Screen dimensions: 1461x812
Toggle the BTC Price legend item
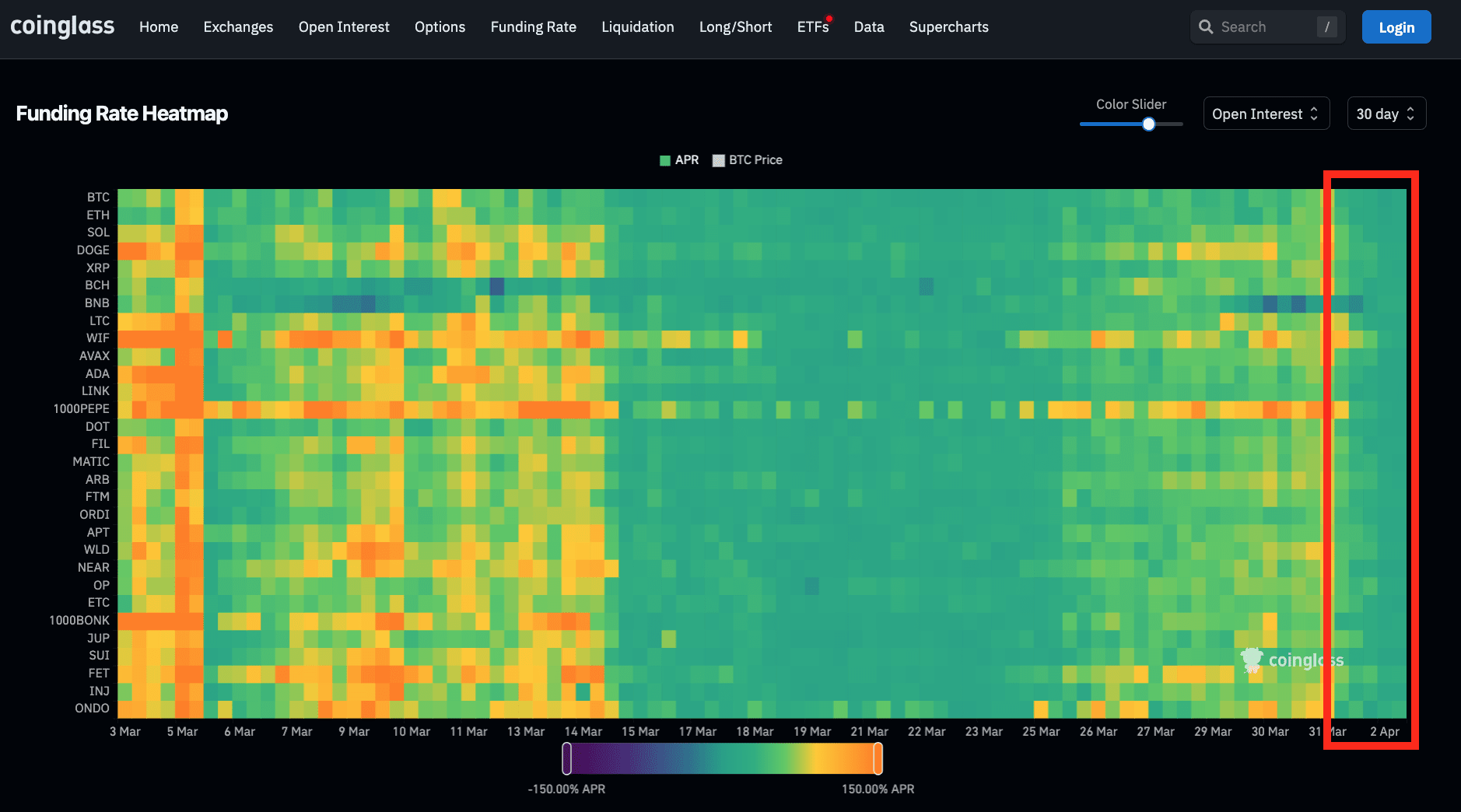point(746,160)
